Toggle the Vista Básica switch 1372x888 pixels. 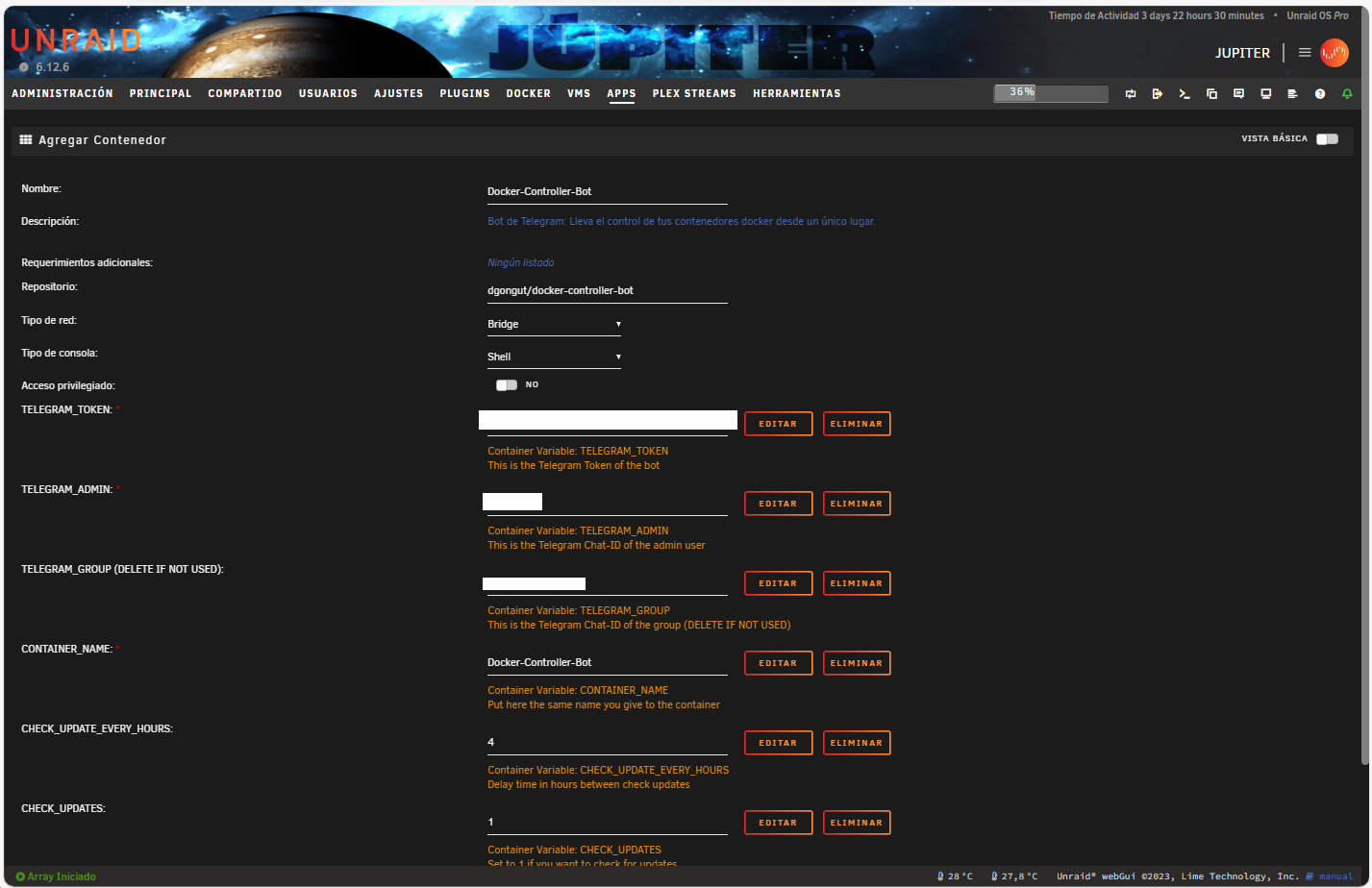(1327, 139)
